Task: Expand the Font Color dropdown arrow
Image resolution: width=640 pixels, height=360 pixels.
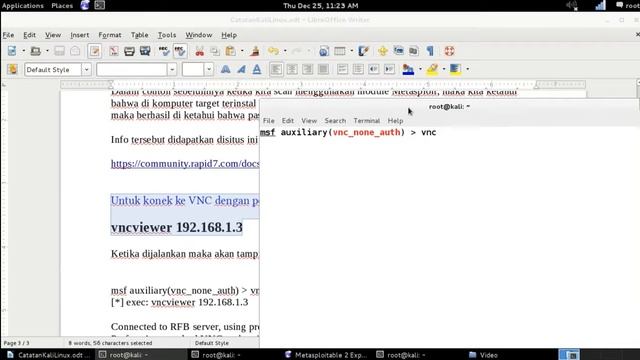Action: 420,69
